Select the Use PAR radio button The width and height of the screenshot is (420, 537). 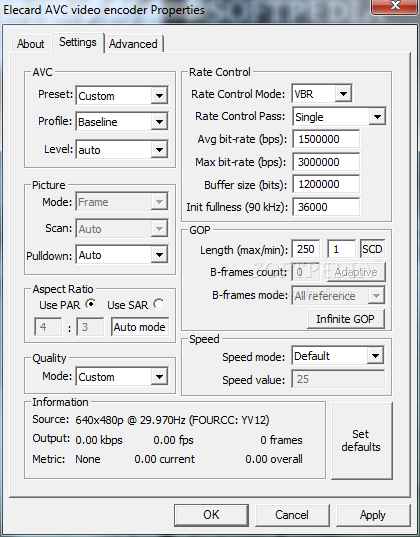point(90,304)
